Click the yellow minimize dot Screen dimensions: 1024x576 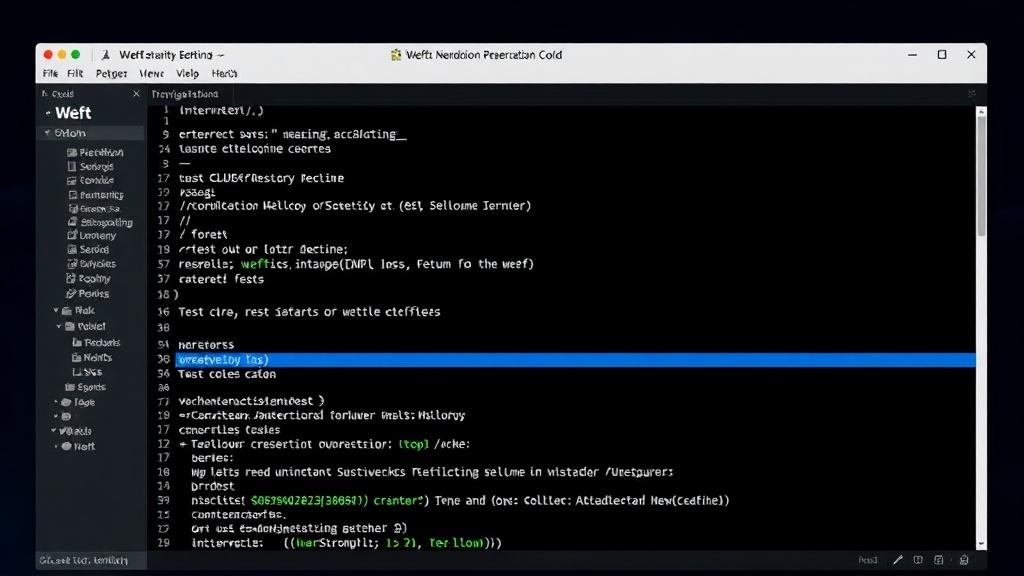pos(62,55)
